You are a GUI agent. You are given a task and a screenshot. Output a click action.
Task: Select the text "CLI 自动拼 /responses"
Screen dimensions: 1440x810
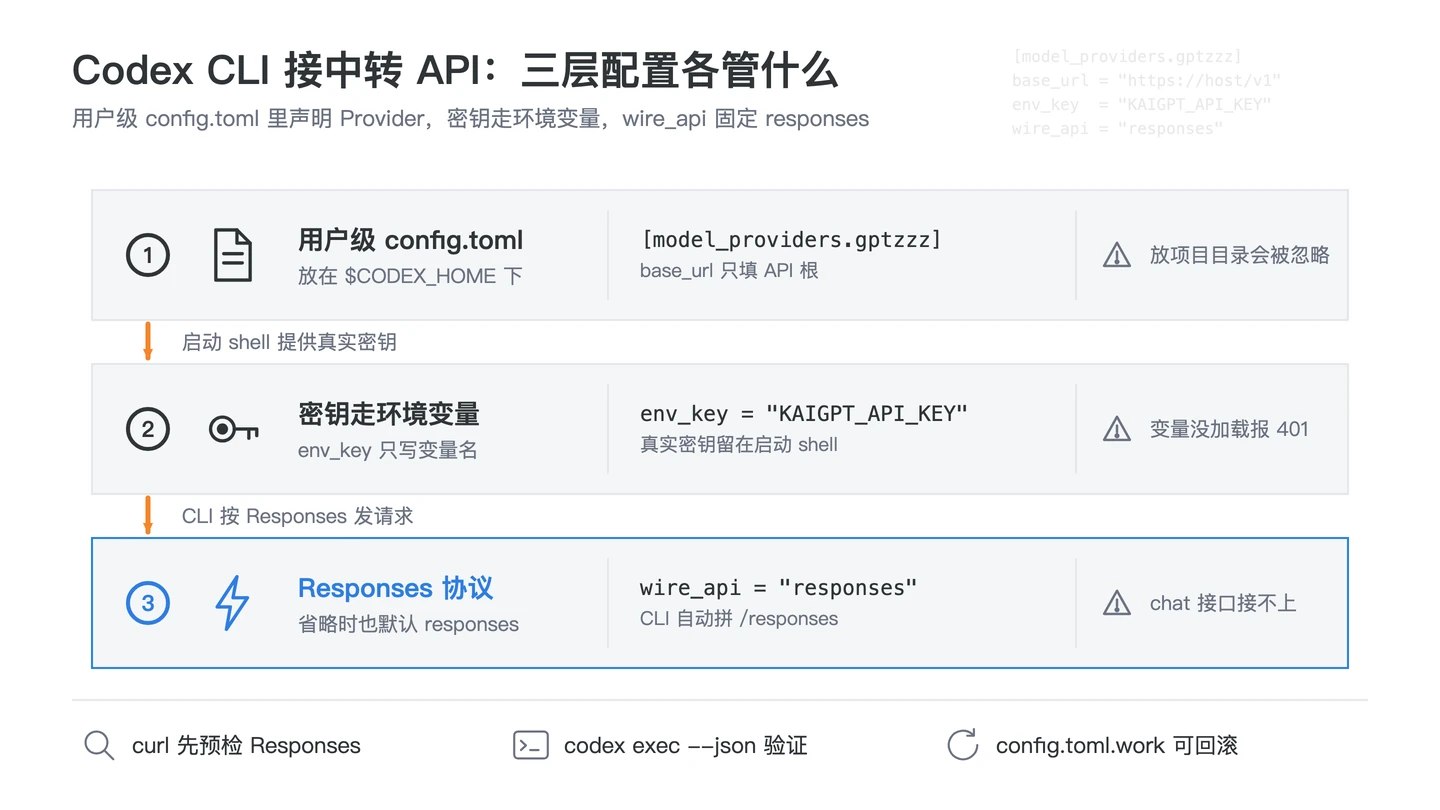point(739,618)
